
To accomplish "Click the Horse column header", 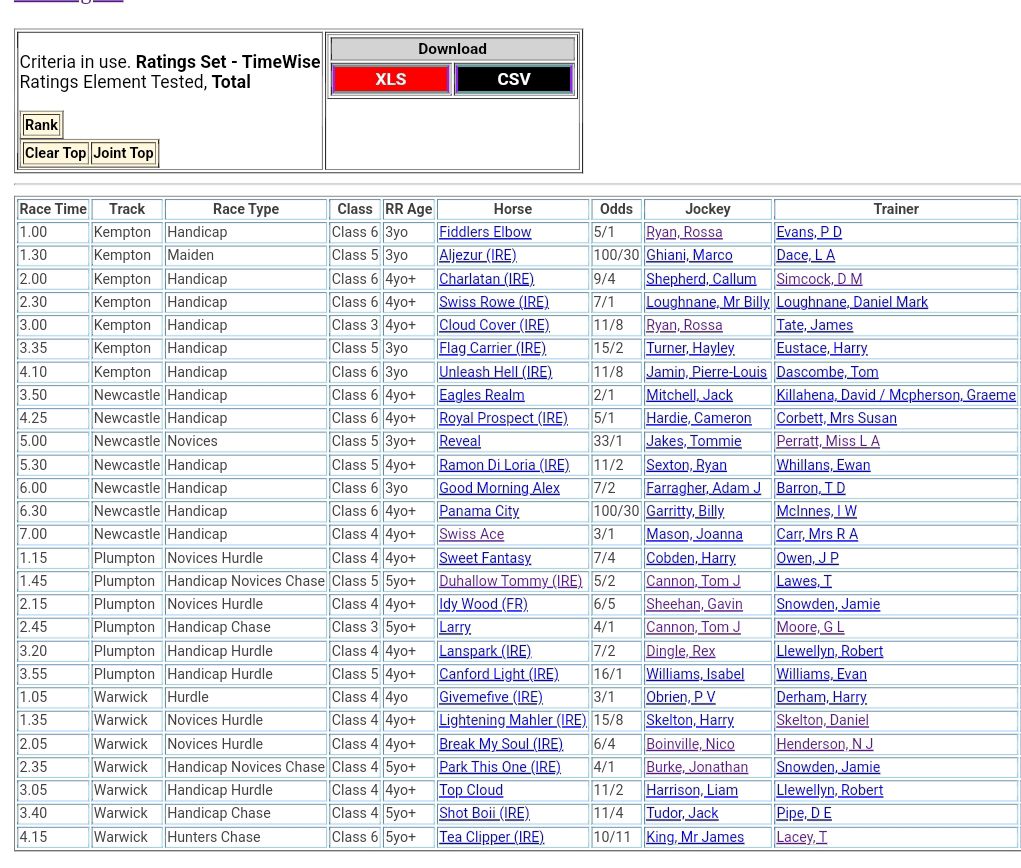I will click(512, 209).
